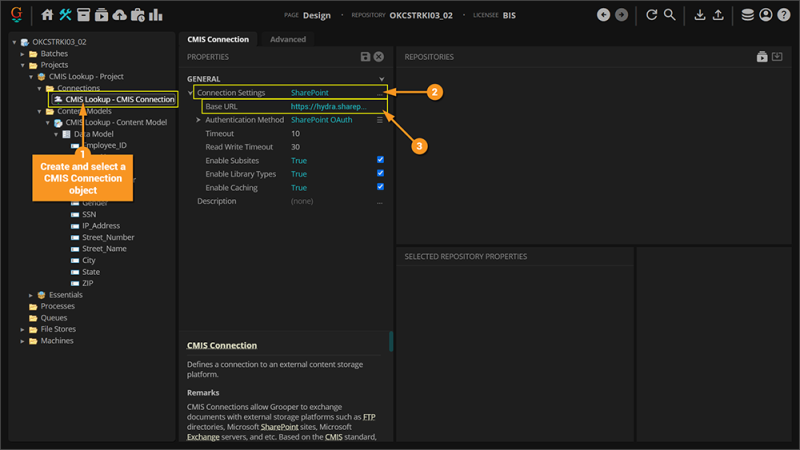The height and width of the screenshot is (450, 800).
Task: Click the Base URL value field
Action: 335,106
